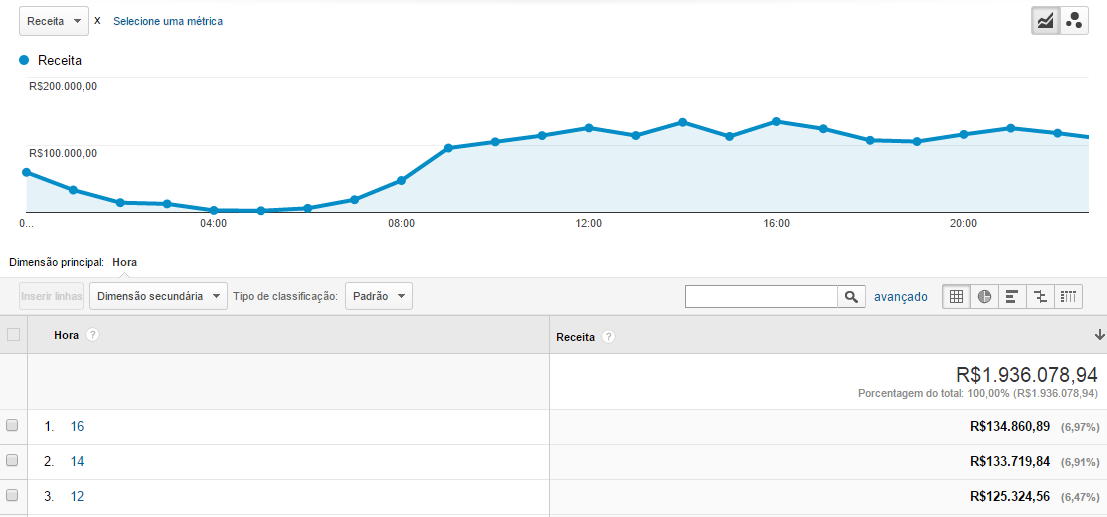Tick the checkbox for hour 14 row

12,460
